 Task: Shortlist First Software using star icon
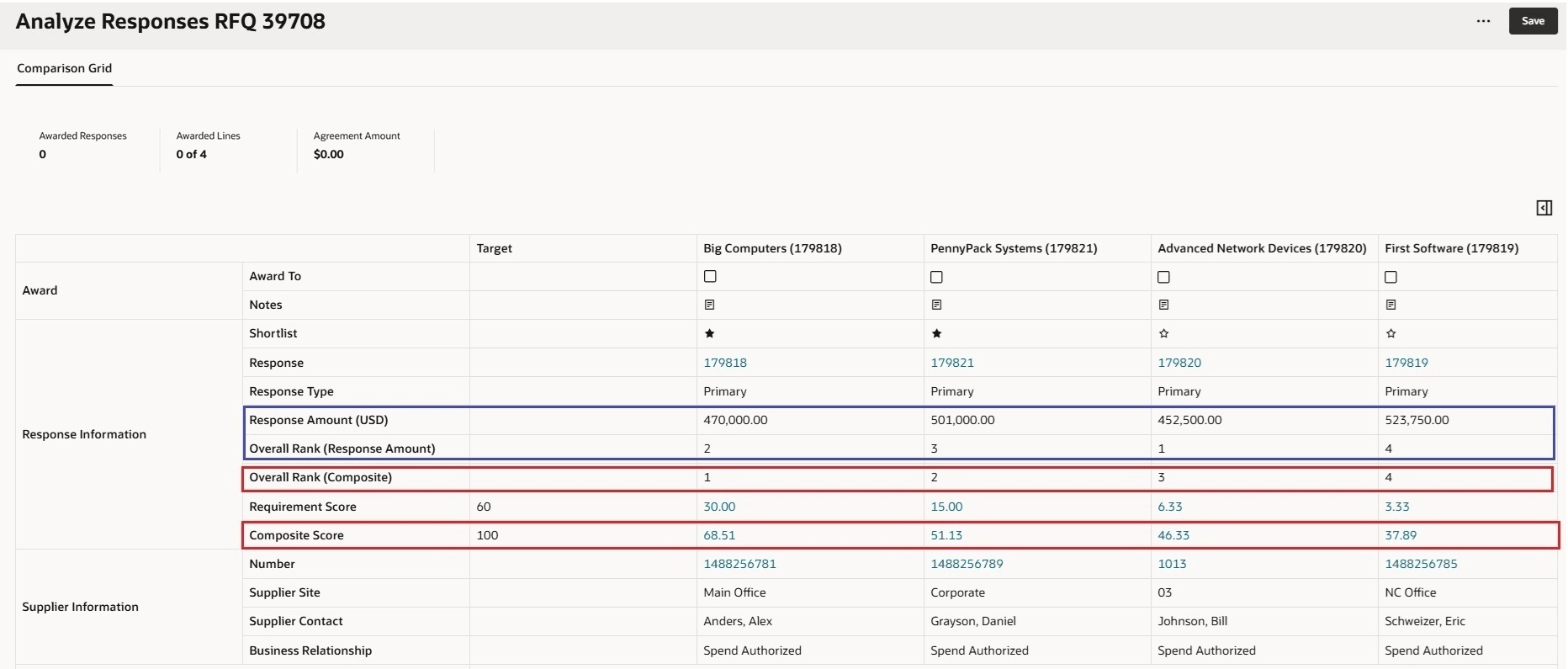click(1391, 333)
